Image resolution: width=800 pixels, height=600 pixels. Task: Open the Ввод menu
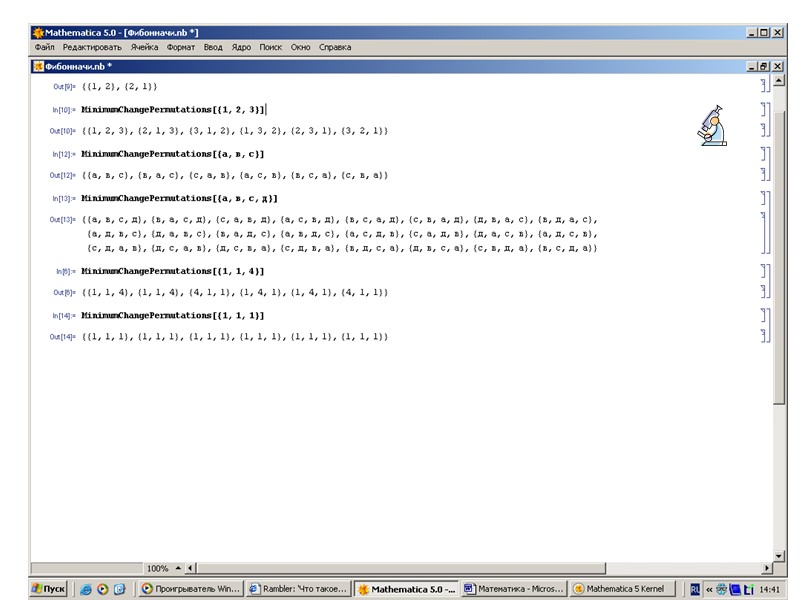[x=213, y=47]
